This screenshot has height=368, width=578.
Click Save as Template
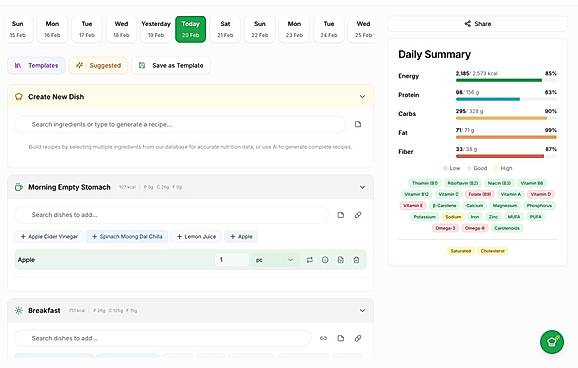click(x=171, y=66)
